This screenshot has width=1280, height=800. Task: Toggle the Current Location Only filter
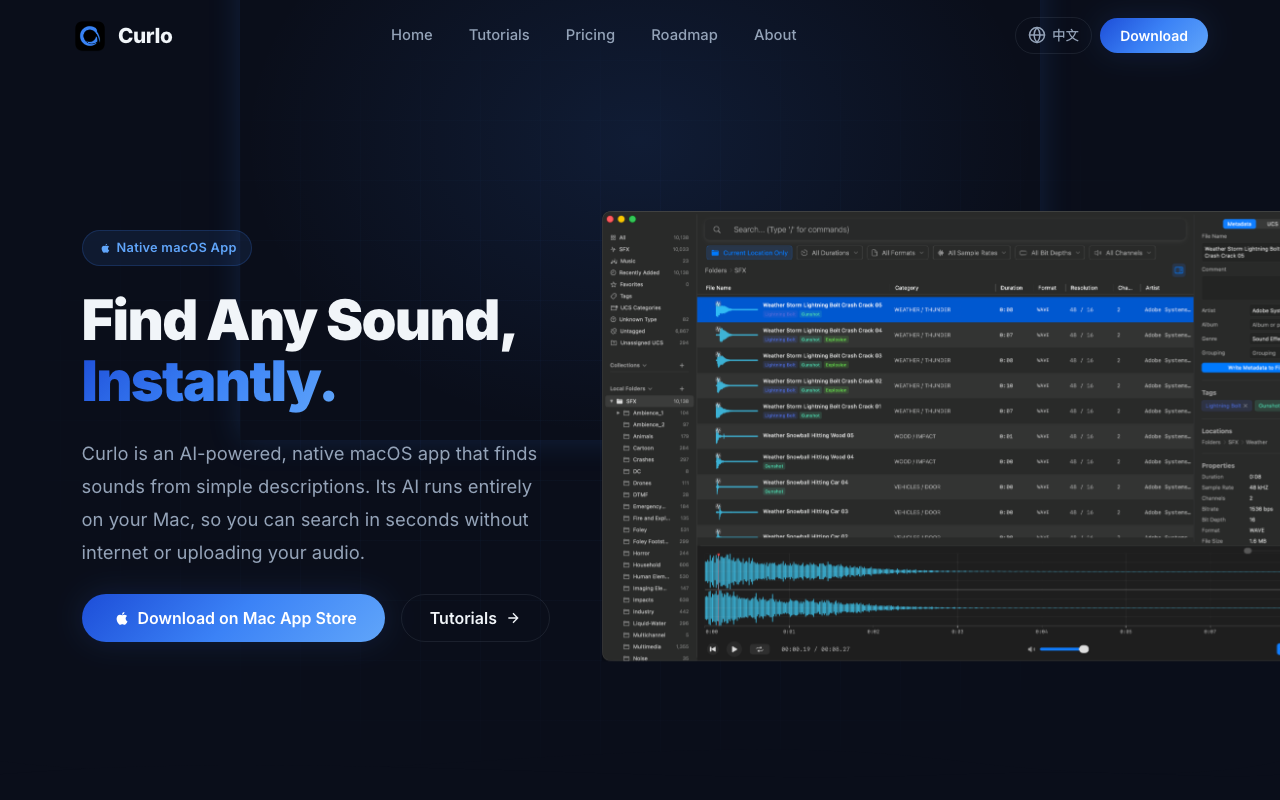pos(750,253)
